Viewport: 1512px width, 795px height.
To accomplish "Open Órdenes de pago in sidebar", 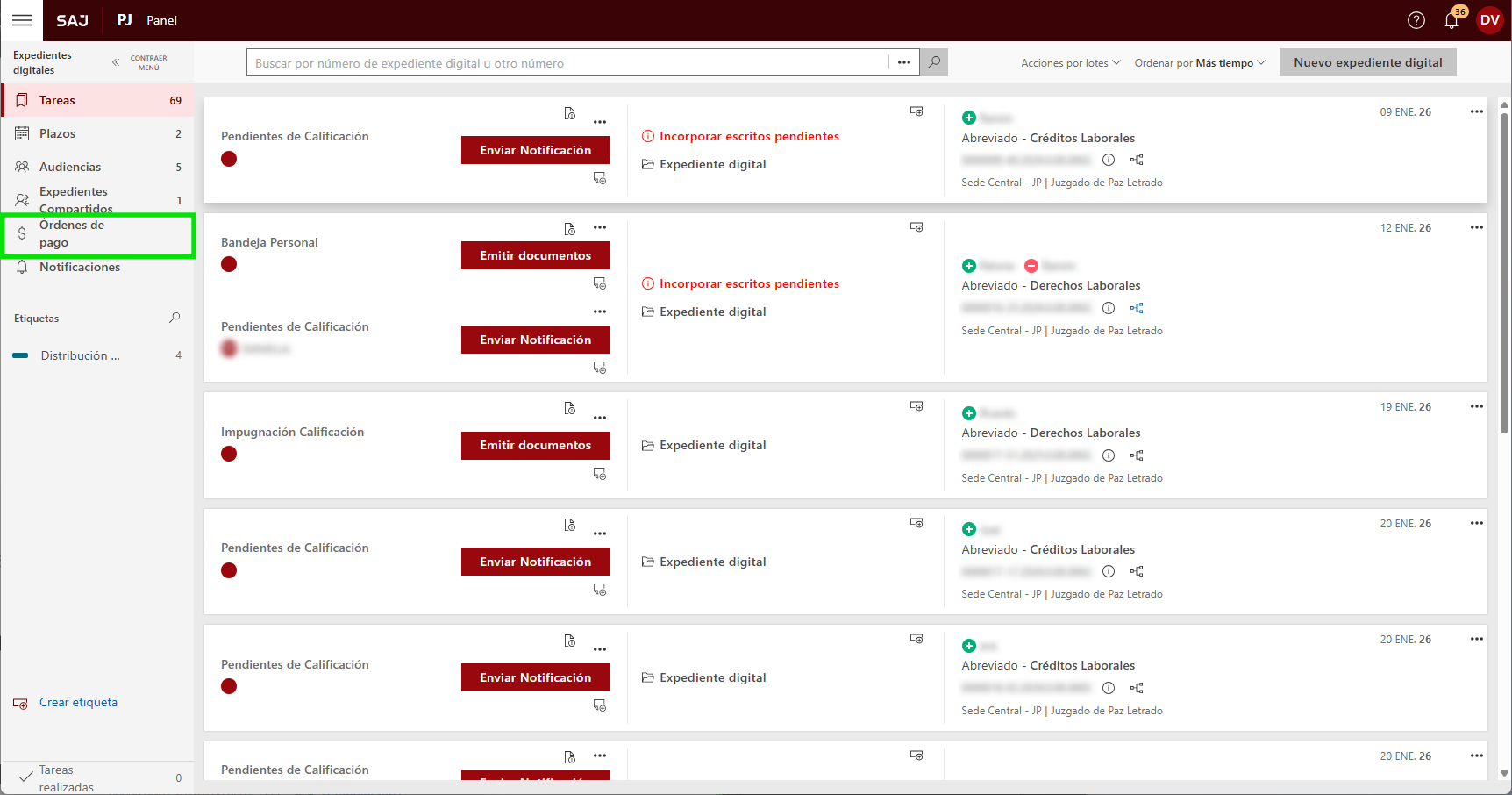I will [72, 233].
